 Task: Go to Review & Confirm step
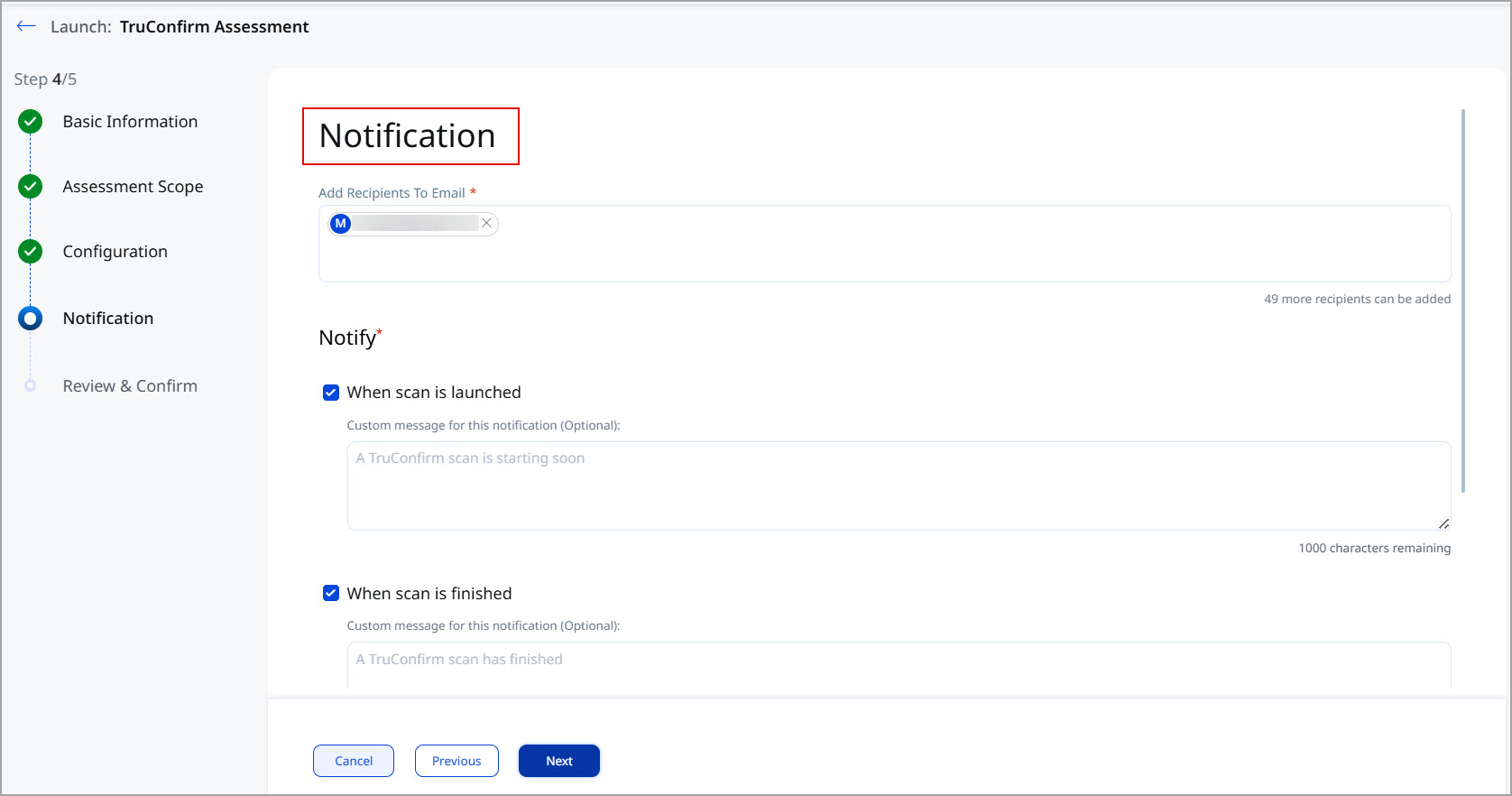[x=130, y=385]
